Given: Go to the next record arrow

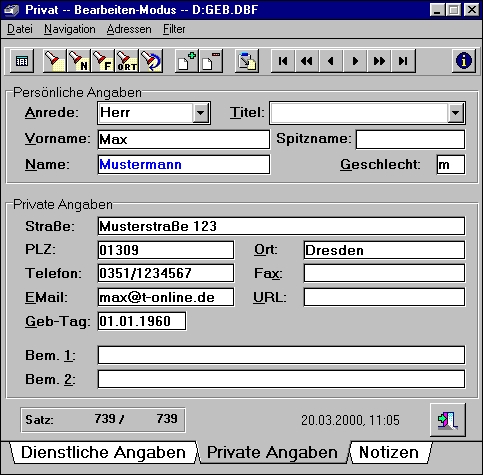Looking at the screenshot, I should pos(355,61).
